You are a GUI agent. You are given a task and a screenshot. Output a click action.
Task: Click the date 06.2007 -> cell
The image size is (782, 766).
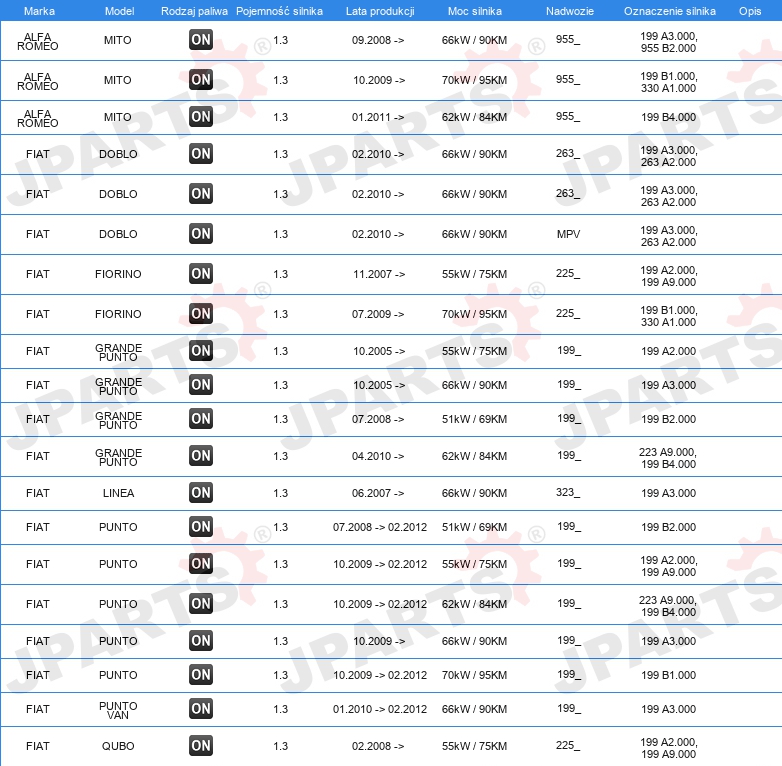coord(378,493)
